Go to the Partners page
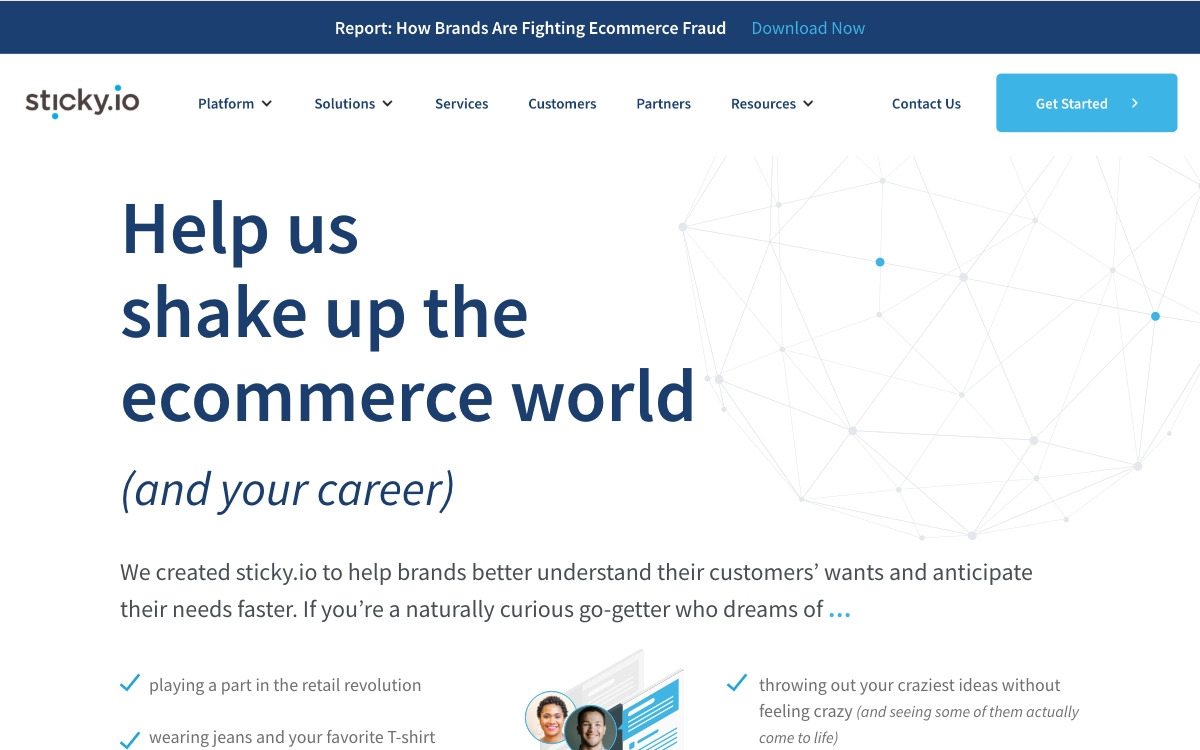Image resolution: width=1200 pixels, height=750 pixels. click(x=664, y=103)
